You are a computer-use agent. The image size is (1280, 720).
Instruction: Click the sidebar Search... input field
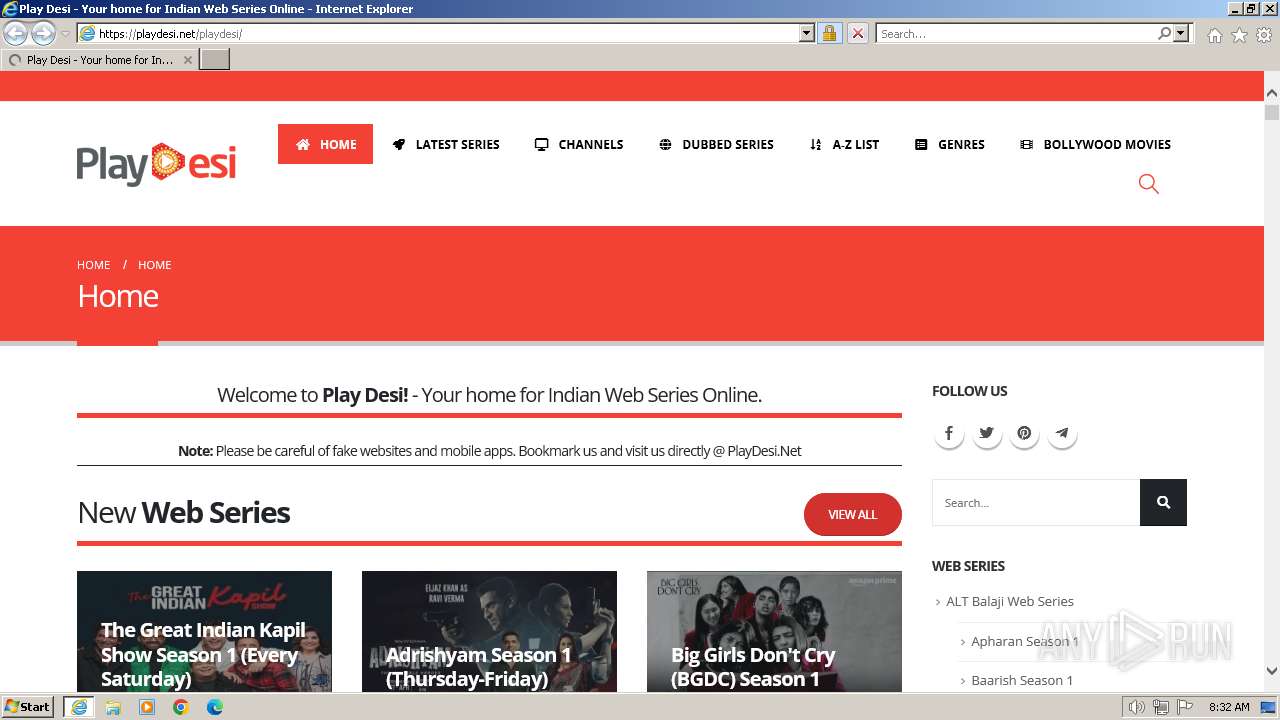click(x=1036, y=503)
